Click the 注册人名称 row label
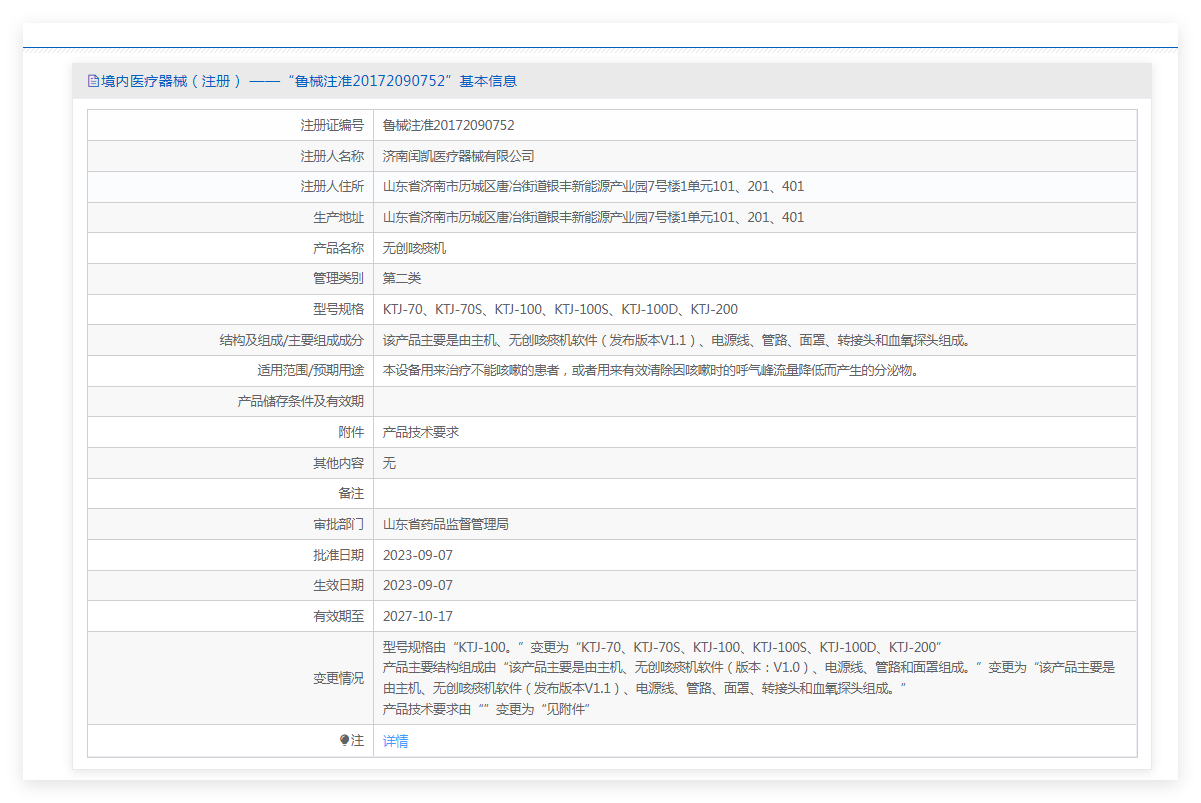 click(332, 156)
